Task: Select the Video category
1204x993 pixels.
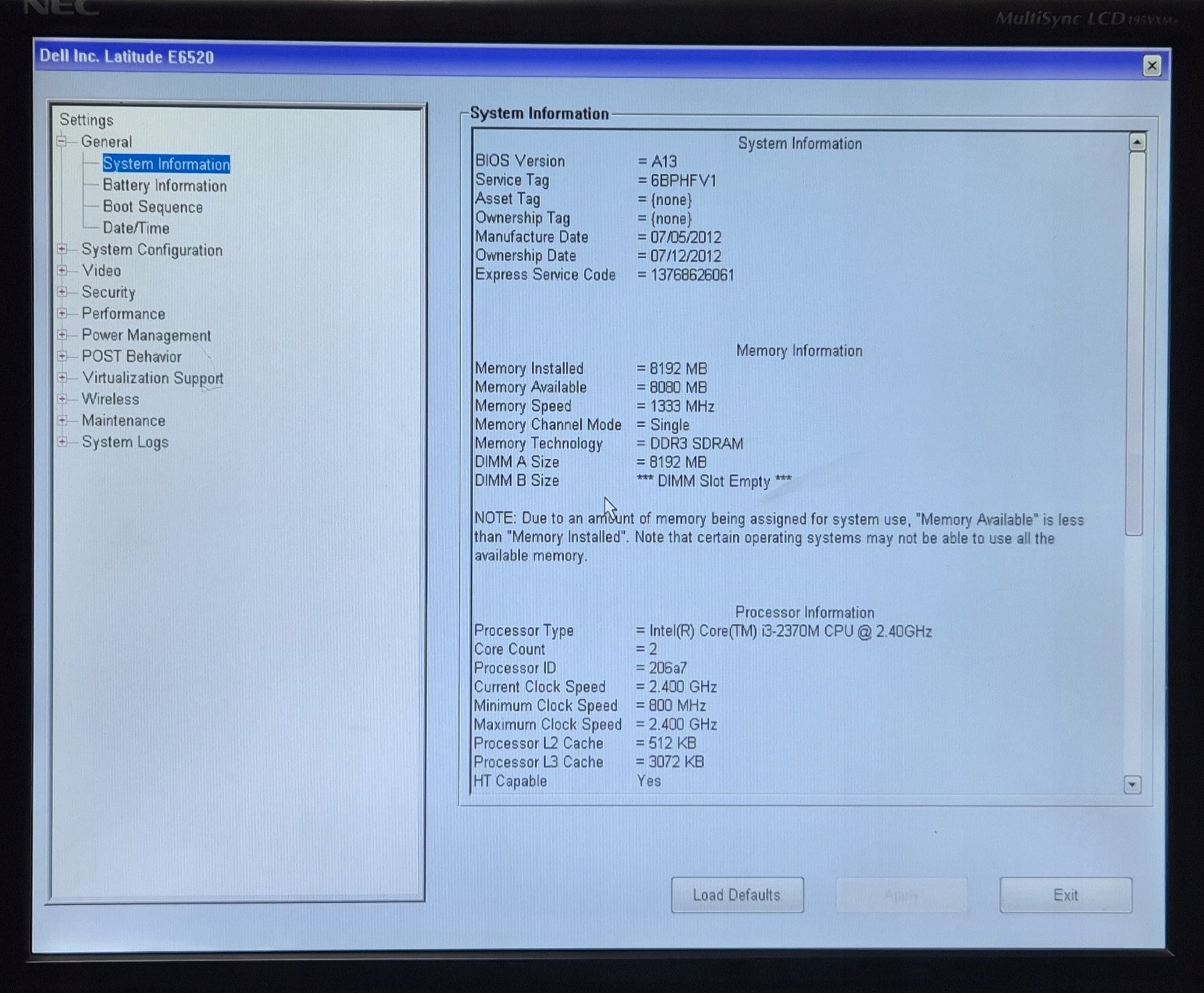Action: (101, 271)
